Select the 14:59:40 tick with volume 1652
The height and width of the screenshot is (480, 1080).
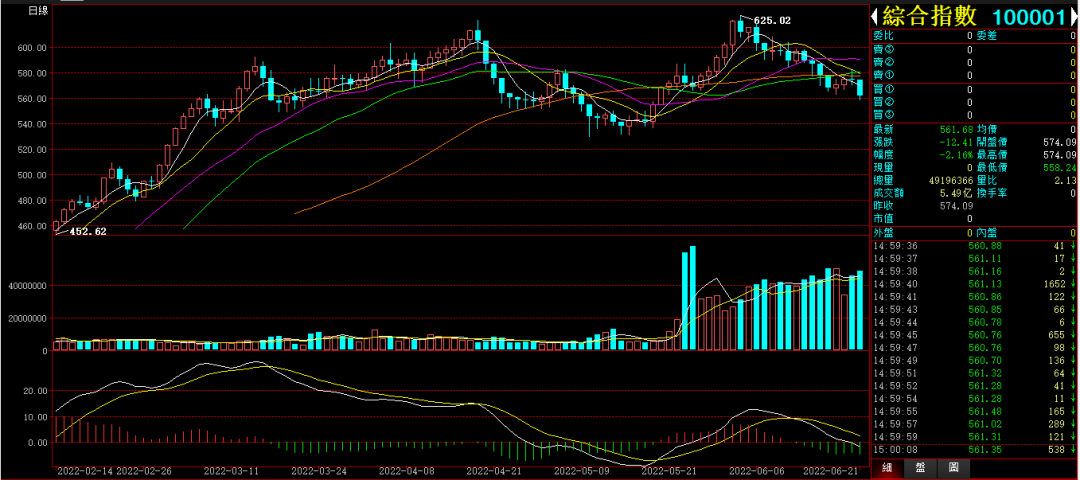[x=974, y=284]
